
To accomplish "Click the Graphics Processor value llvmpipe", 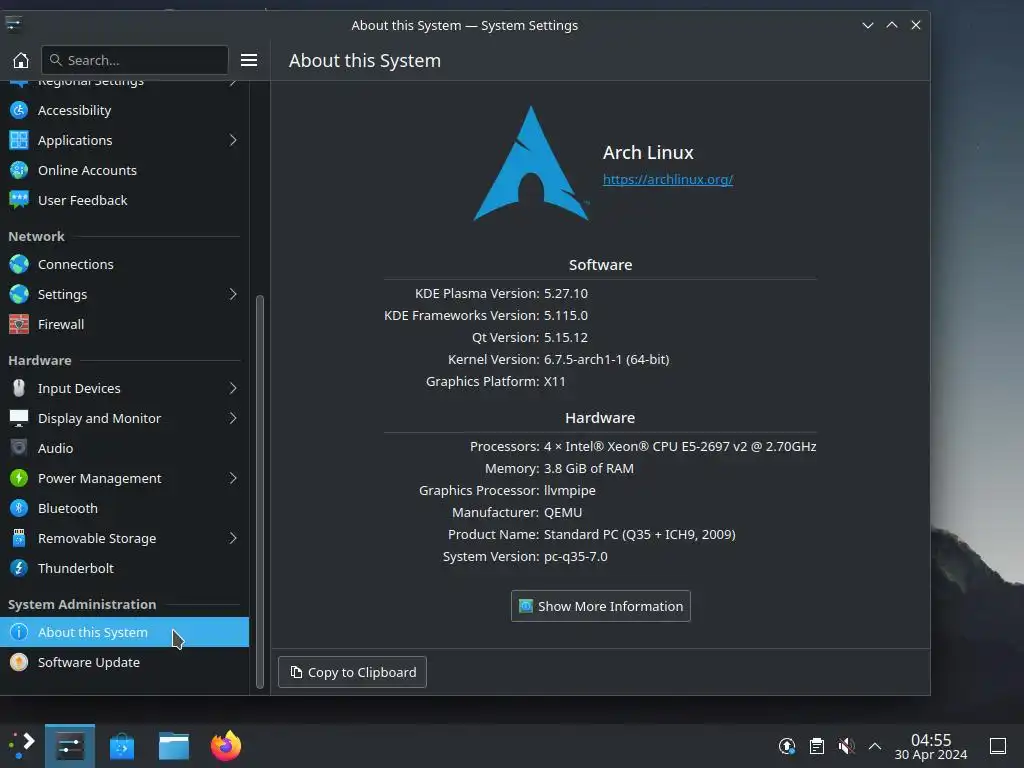I will tap(569, 490).
